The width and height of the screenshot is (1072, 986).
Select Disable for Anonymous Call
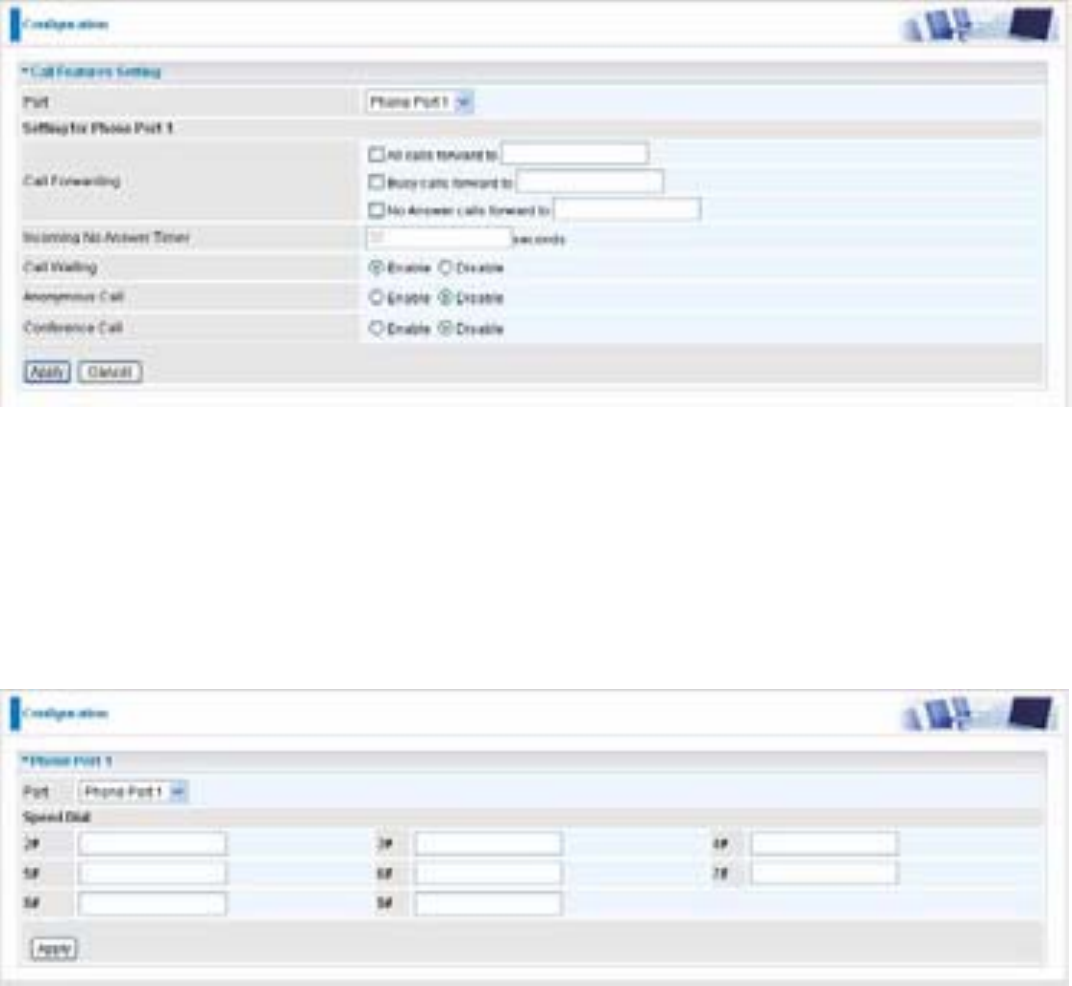(x=445, y=297)
